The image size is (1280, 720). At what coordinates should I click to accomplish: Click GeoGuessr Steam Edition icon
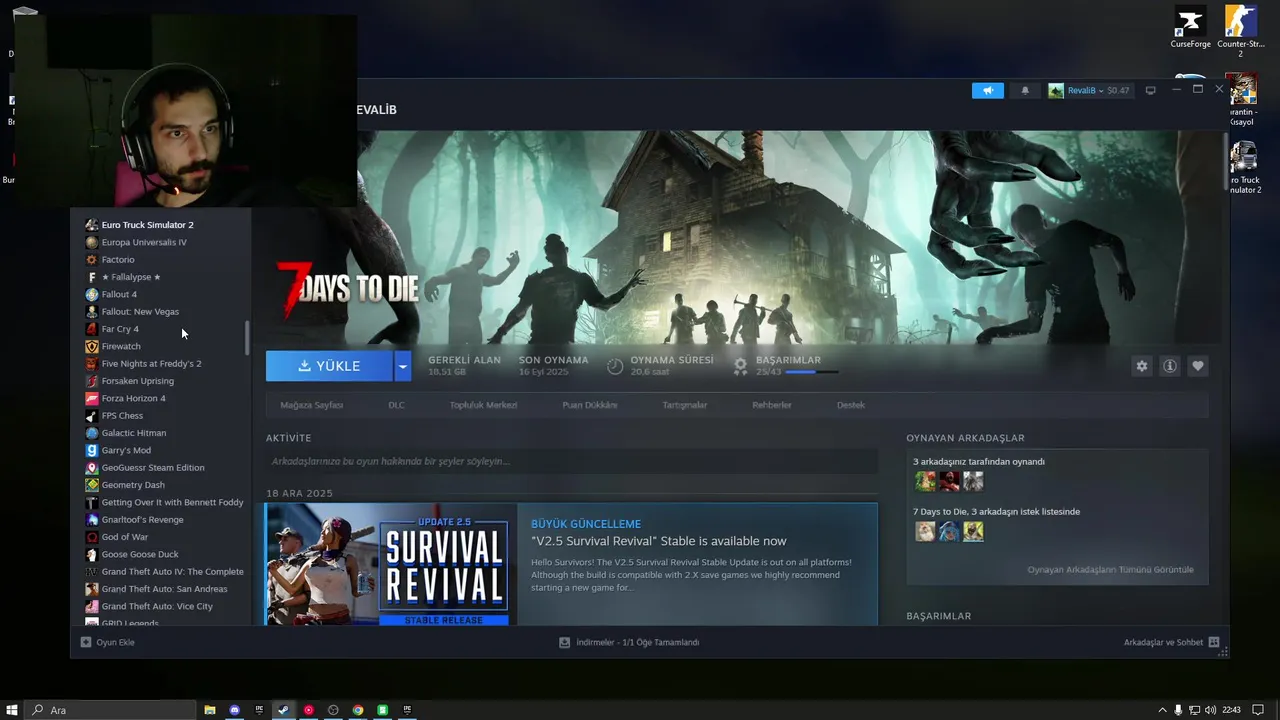click(92, 467)
